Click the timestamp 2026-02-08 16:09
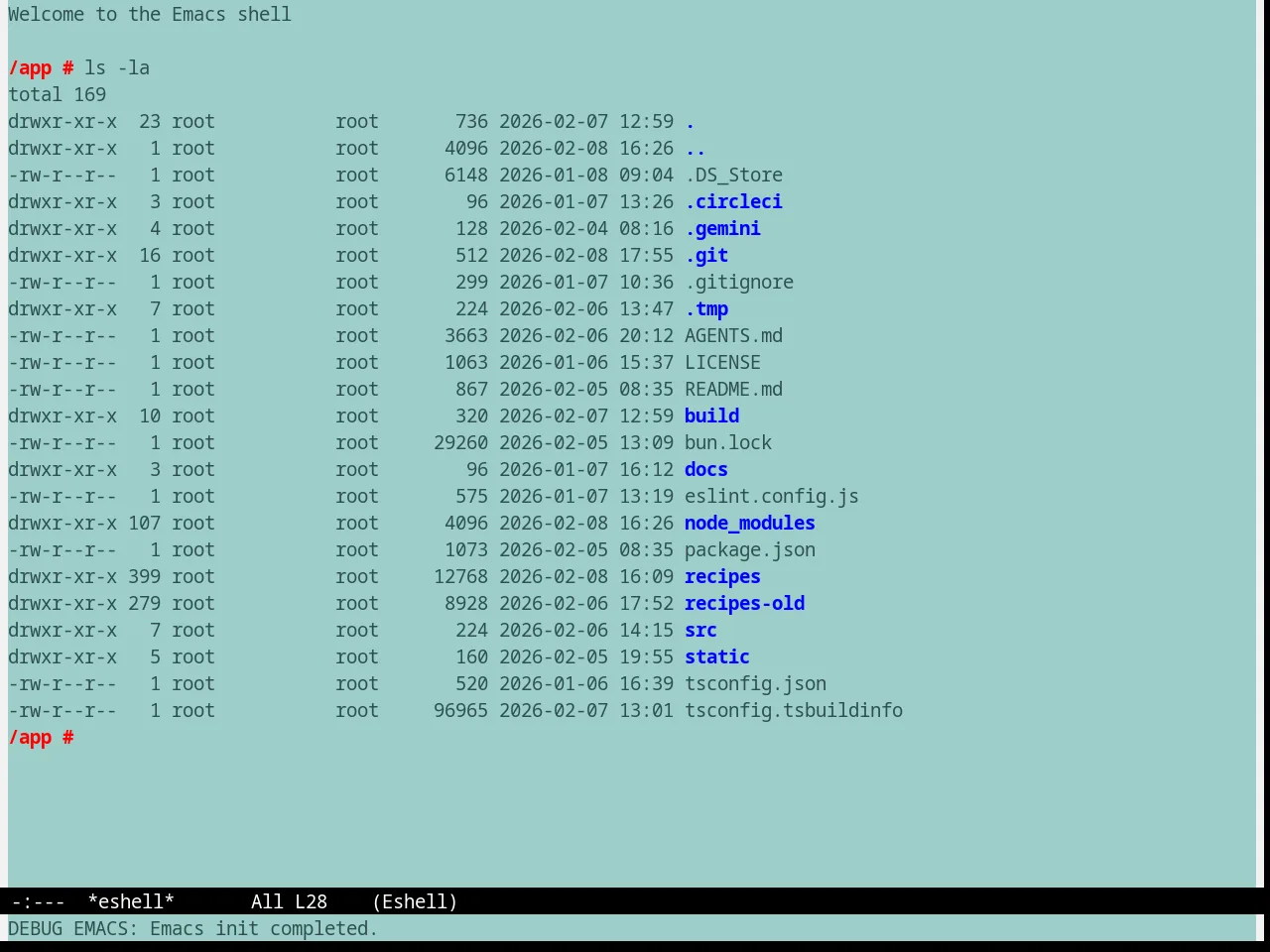 tap(586, 577)
